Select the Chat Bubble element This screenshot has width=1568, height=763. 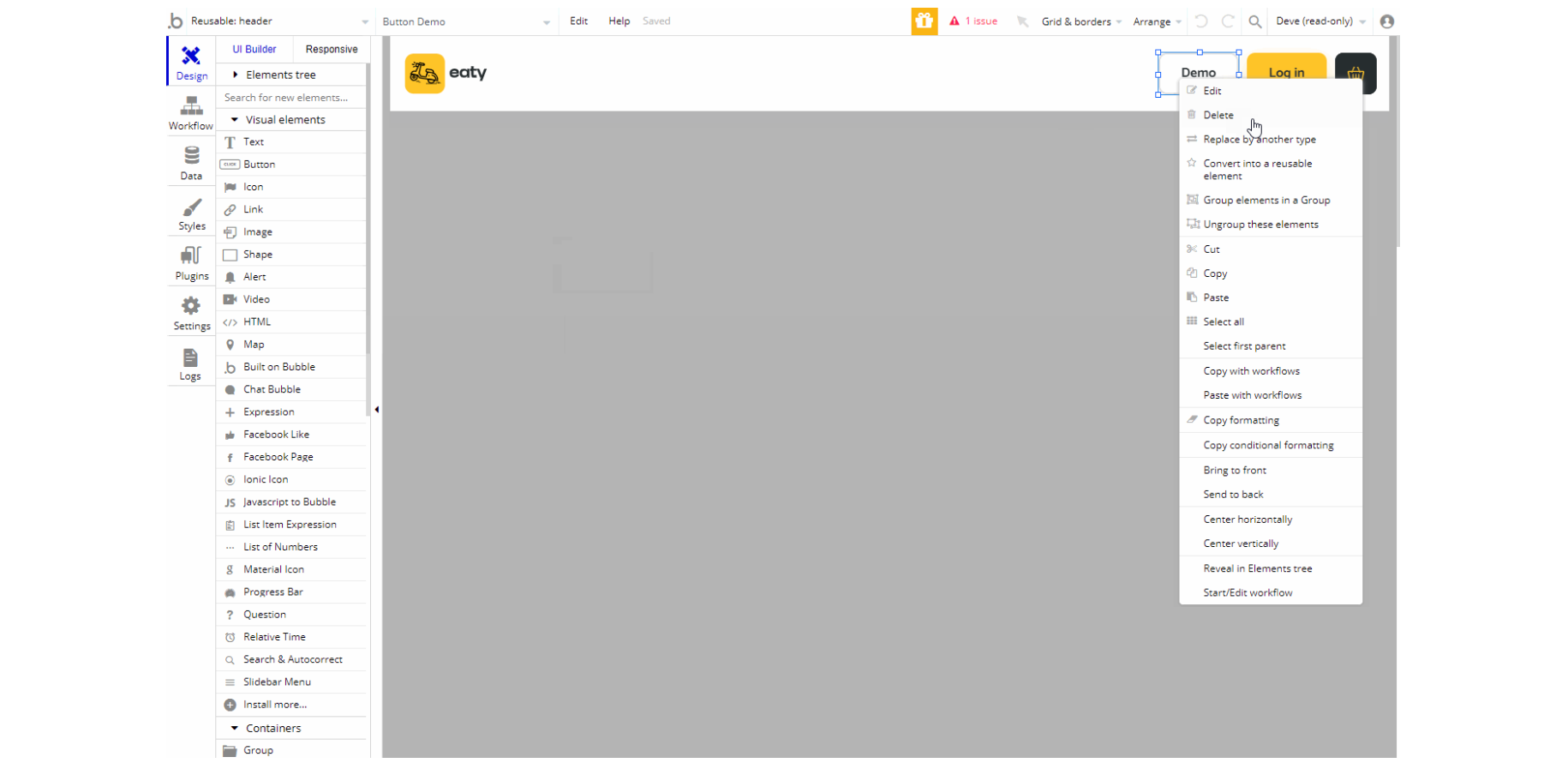tap(291, 389)
